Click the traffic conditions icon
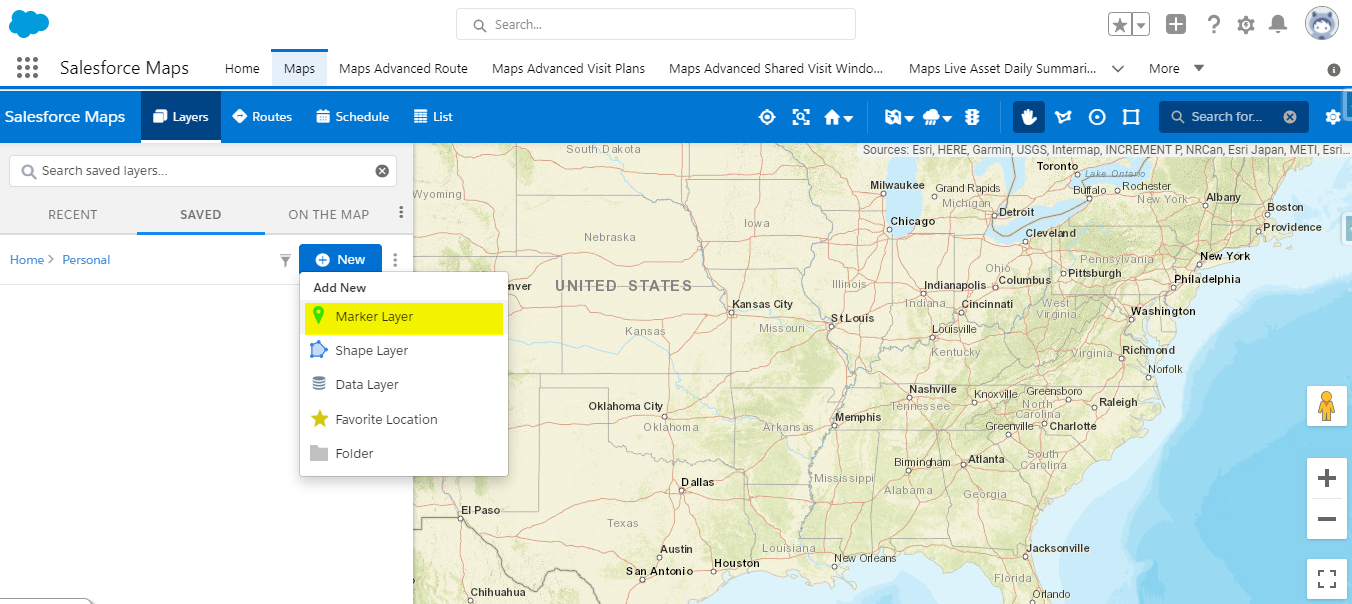This screenshot has width=1352, height=604. 972,117
